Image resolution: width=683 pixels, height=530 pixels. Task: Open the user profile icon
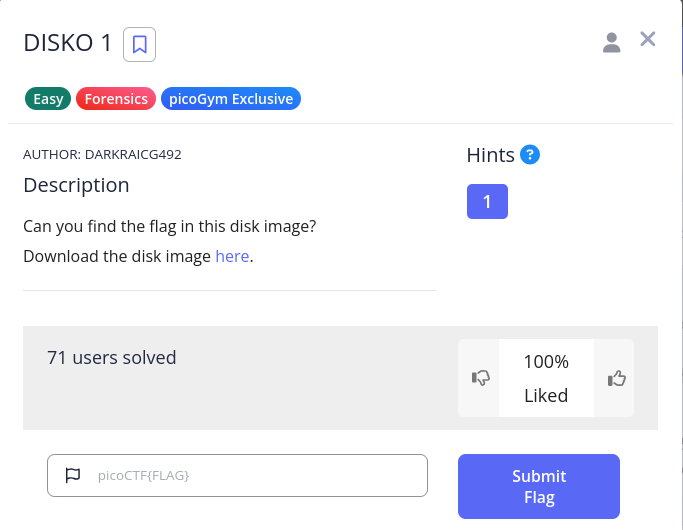point(612,43)
